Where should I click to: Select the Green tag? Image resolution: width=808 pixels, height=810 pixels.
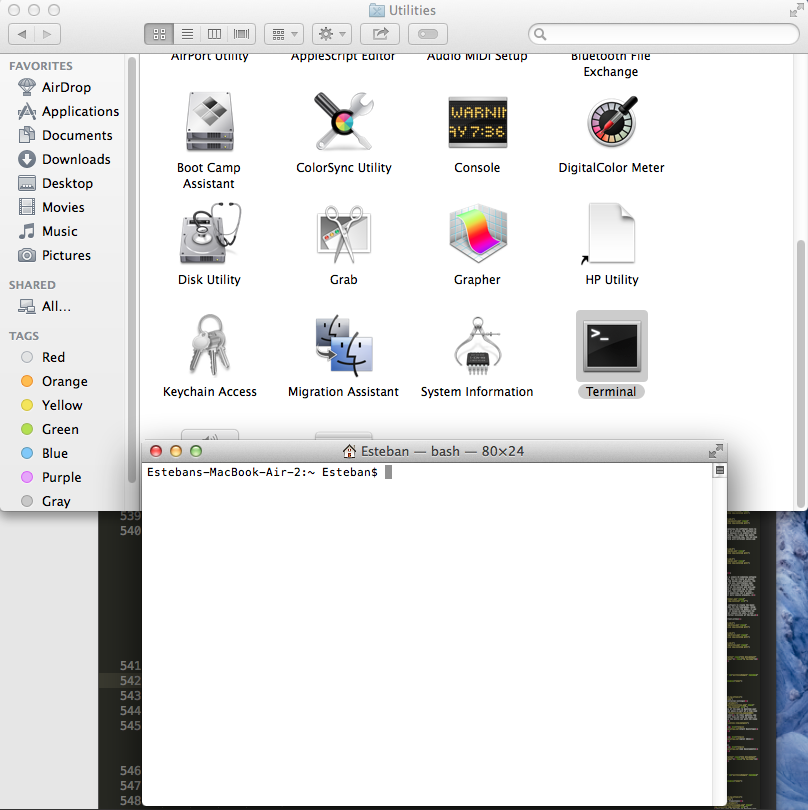tap(50, 429)
